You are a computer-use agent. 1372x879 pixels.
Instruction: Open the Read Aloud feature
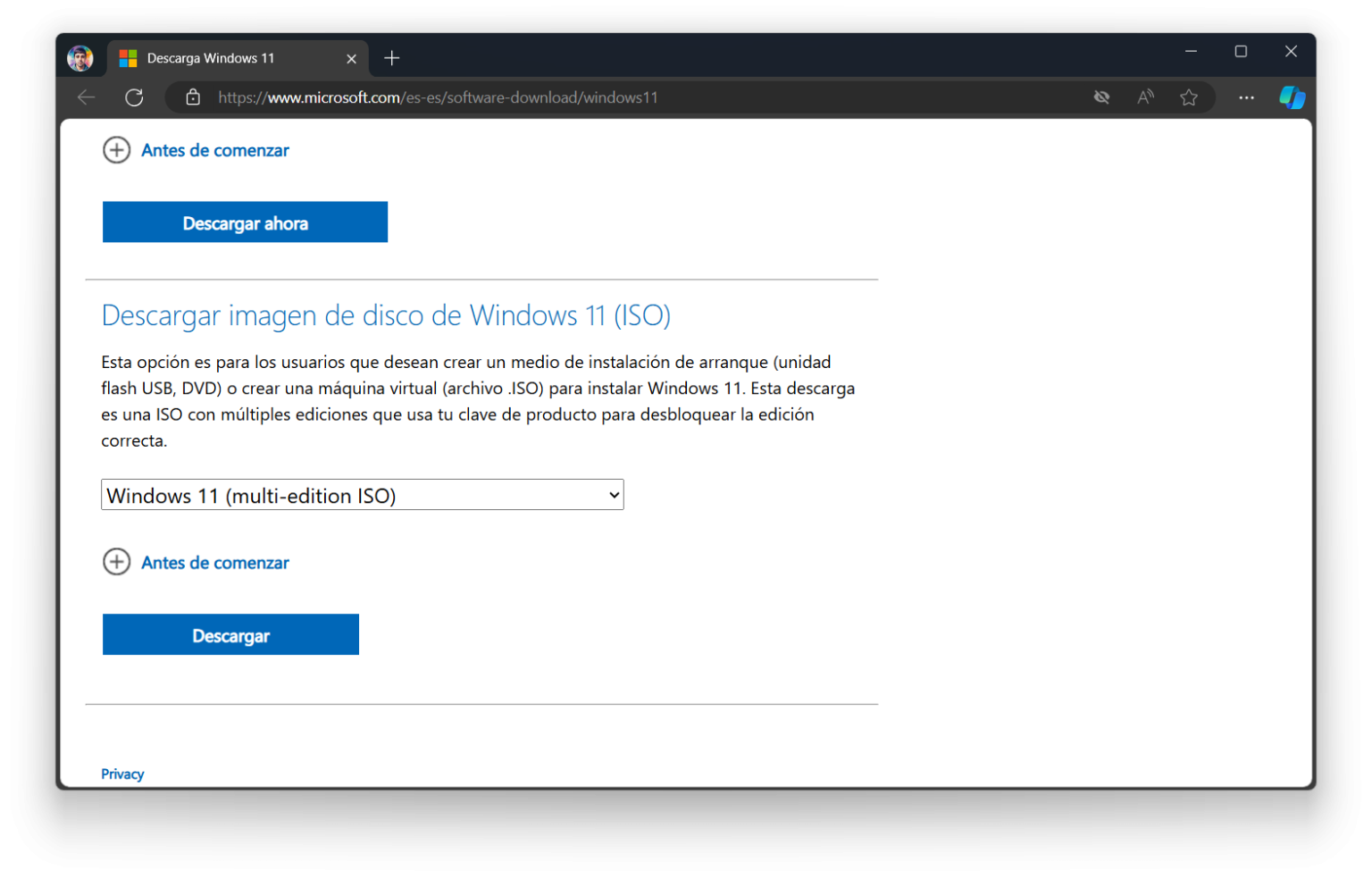click(x=1145, y=97)
